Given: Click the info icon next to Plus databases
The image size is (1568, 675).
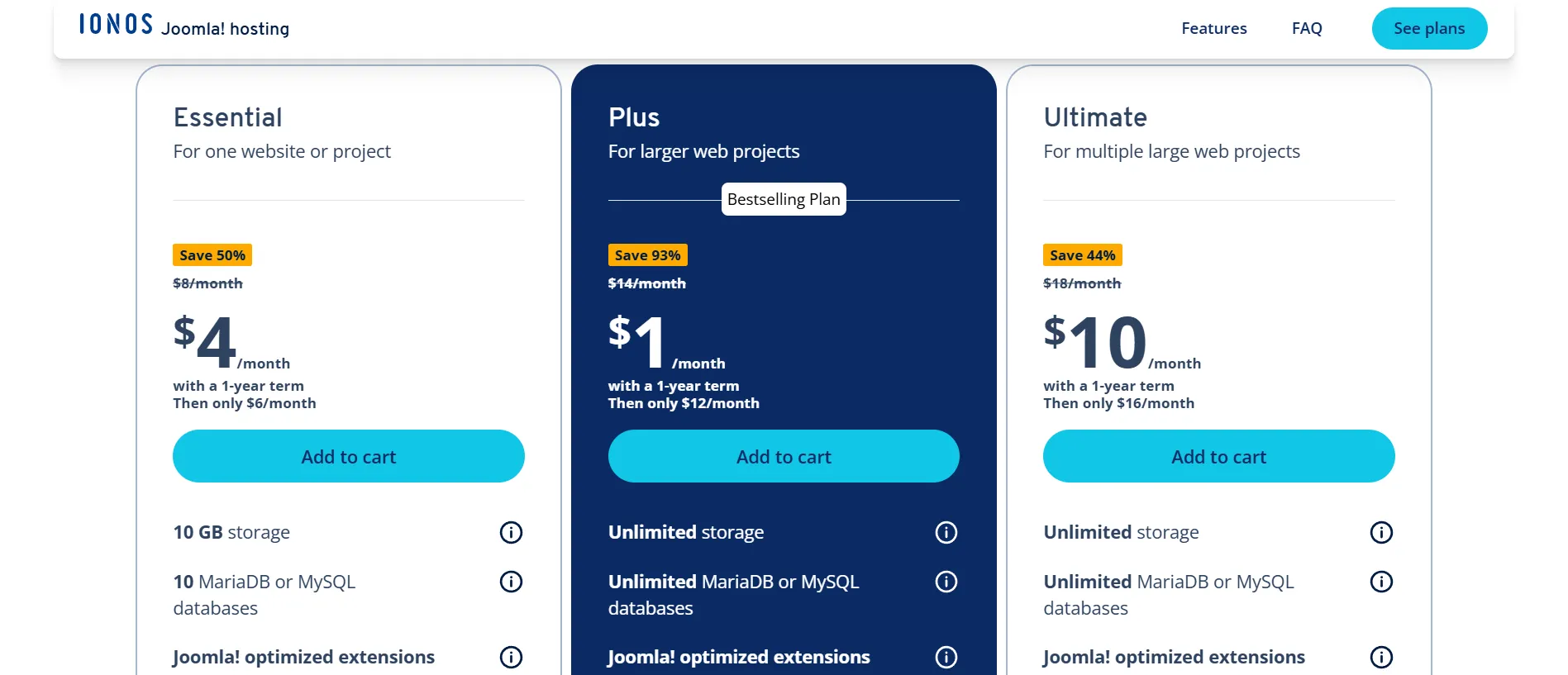Looking at the screenshot, I should [x=946, y=582].
